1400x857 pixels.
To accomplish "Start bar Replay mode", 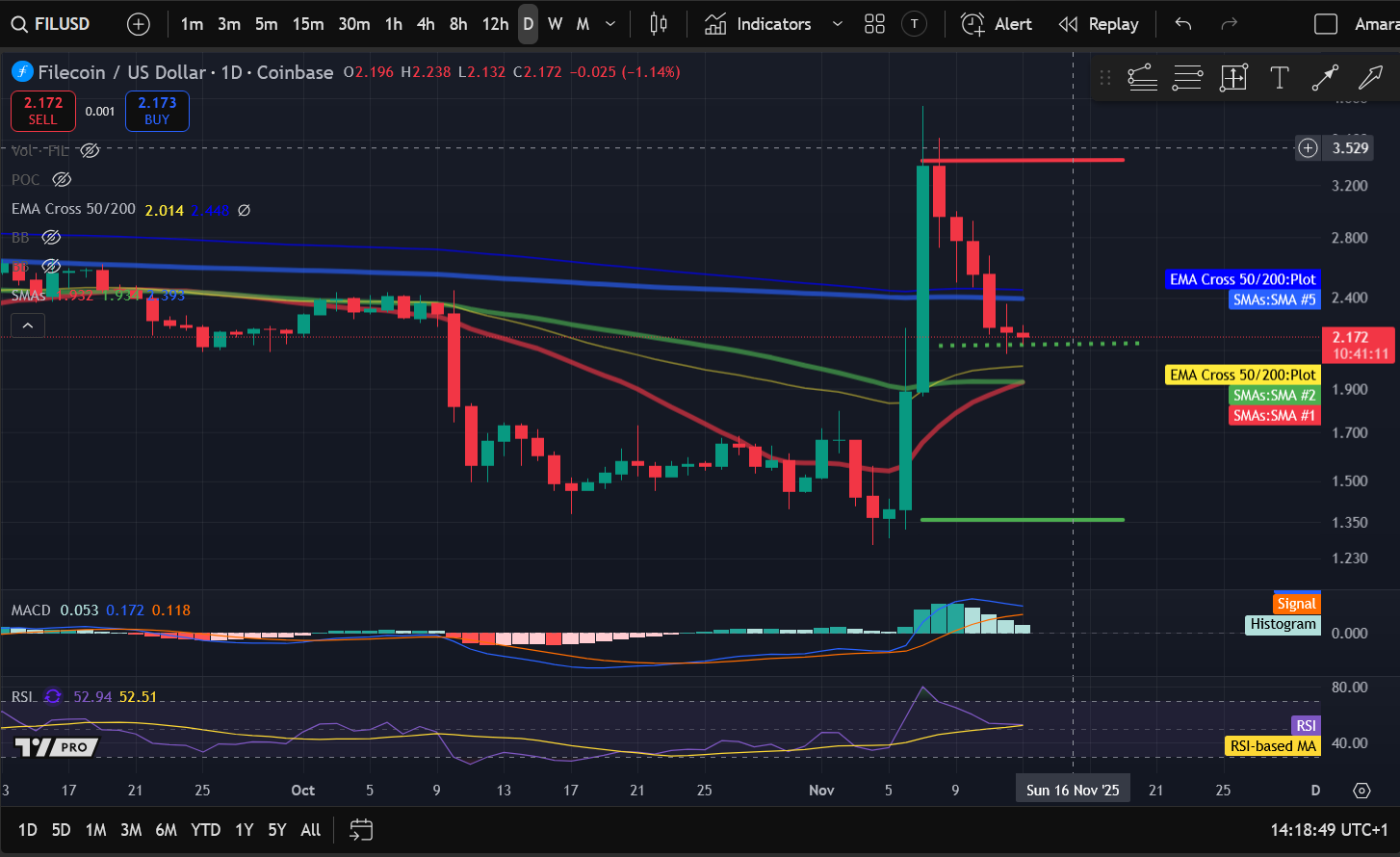I will coord(1098,24).
